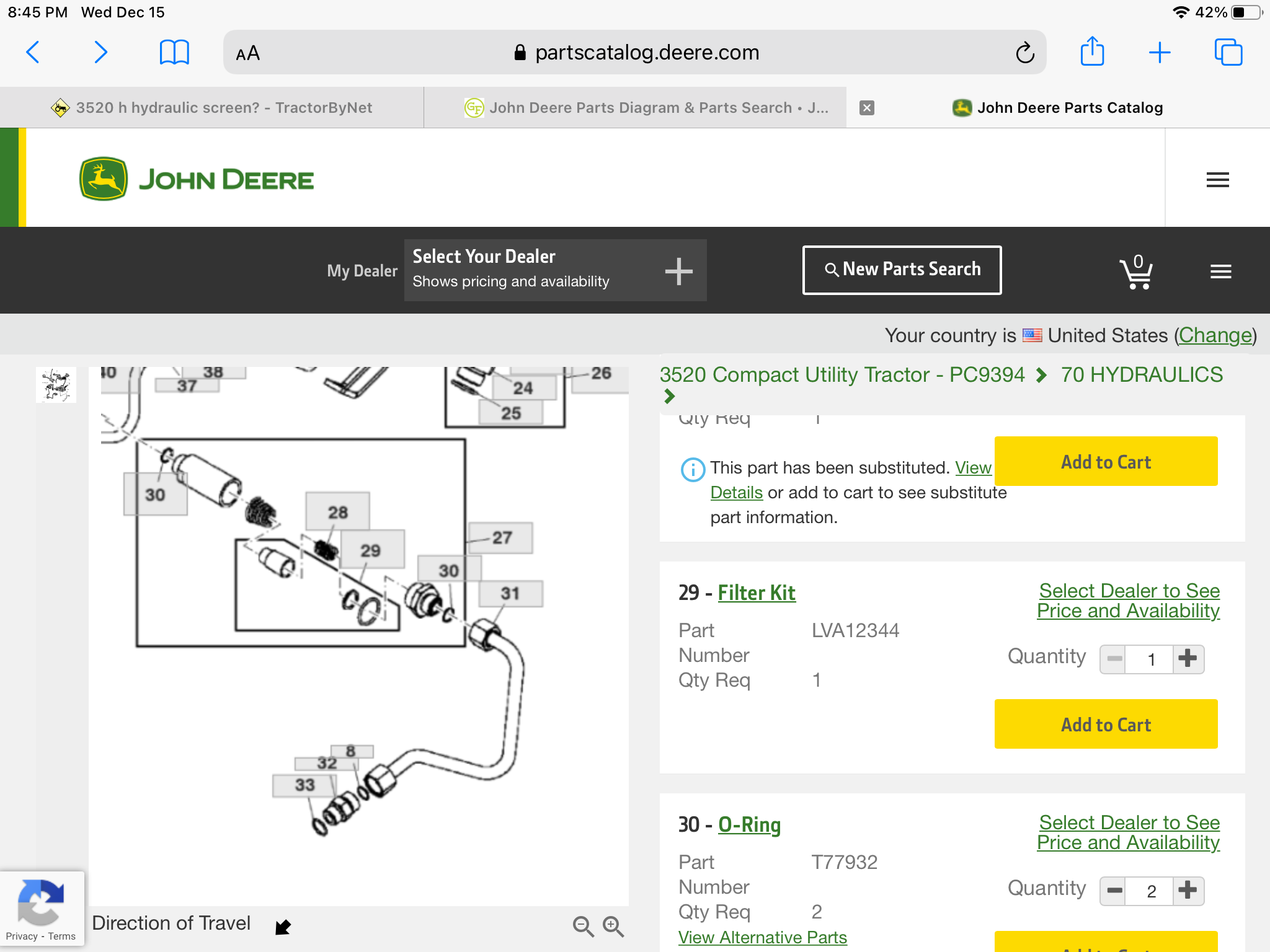Click callout 28 in the diagram
This screenshot has width=1270, height=952.
click(338, 512)
